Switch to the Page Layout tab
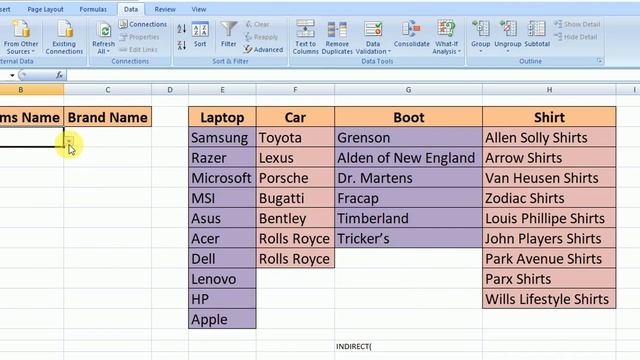This screenshot has width=640, height=360. (45, 9)
